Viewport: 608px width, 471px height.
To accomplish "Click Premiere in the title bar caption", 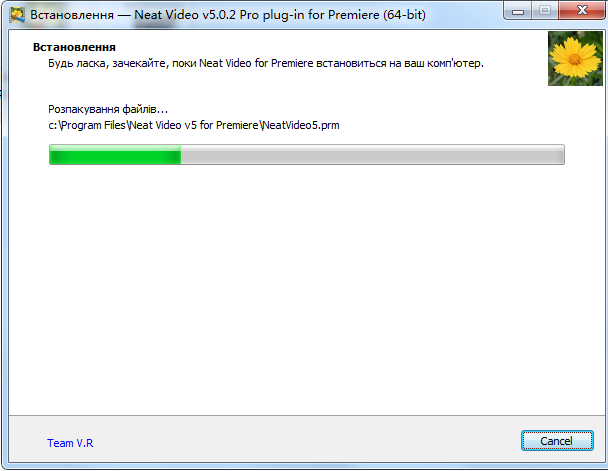I will coord(354,15).
